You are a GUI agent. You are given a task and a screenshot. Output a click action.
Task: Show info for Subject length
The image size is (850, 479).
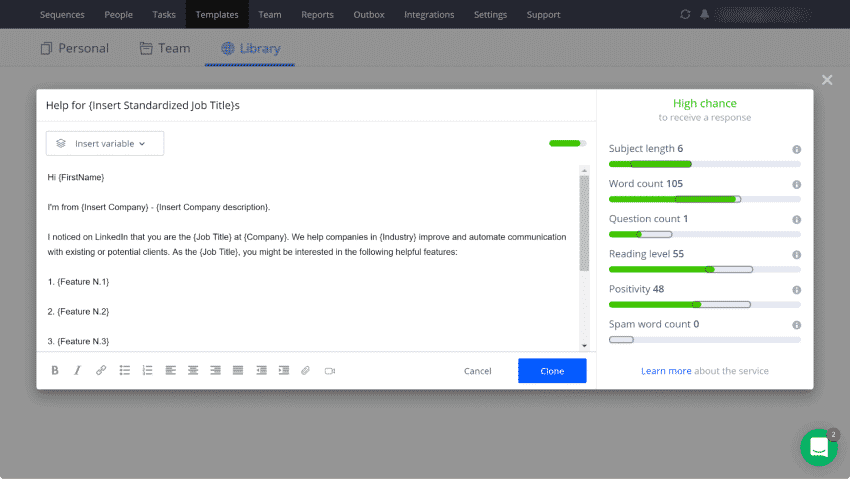(x=796, y=150)
